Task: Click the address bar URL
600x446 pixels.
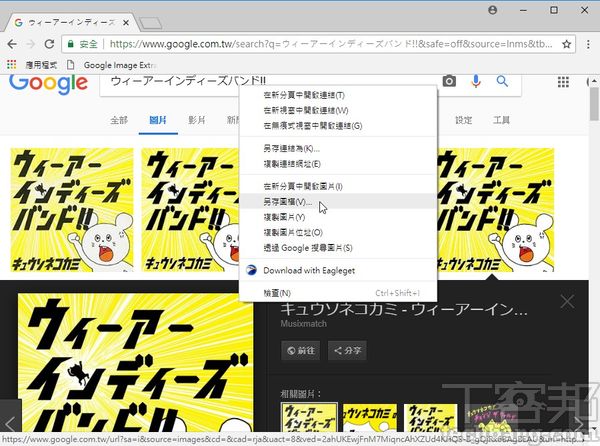Action: click(x=331, y=44)
